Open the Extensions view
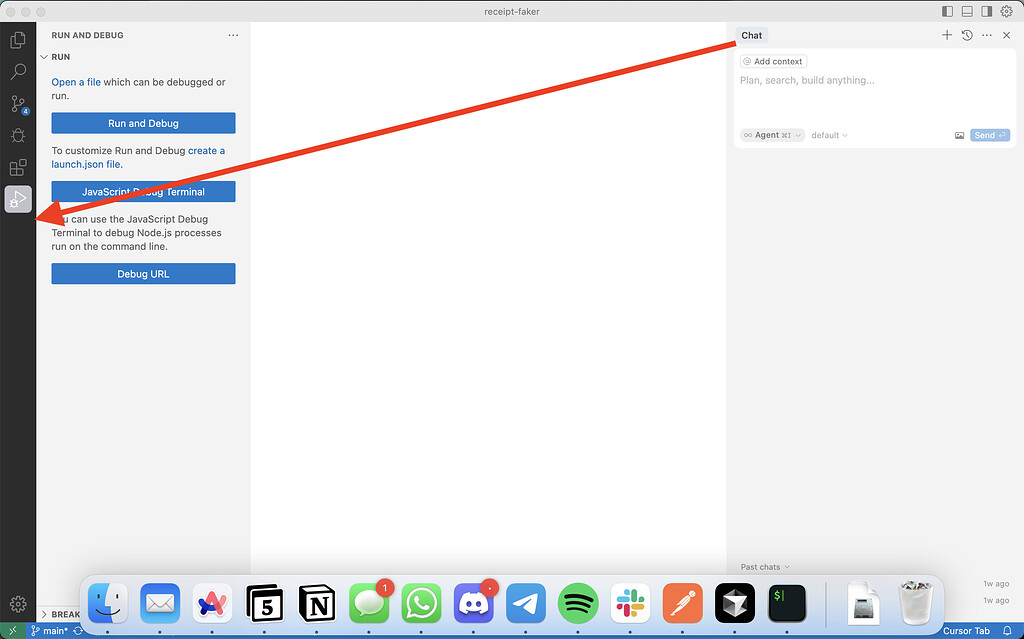 [17, 167]
